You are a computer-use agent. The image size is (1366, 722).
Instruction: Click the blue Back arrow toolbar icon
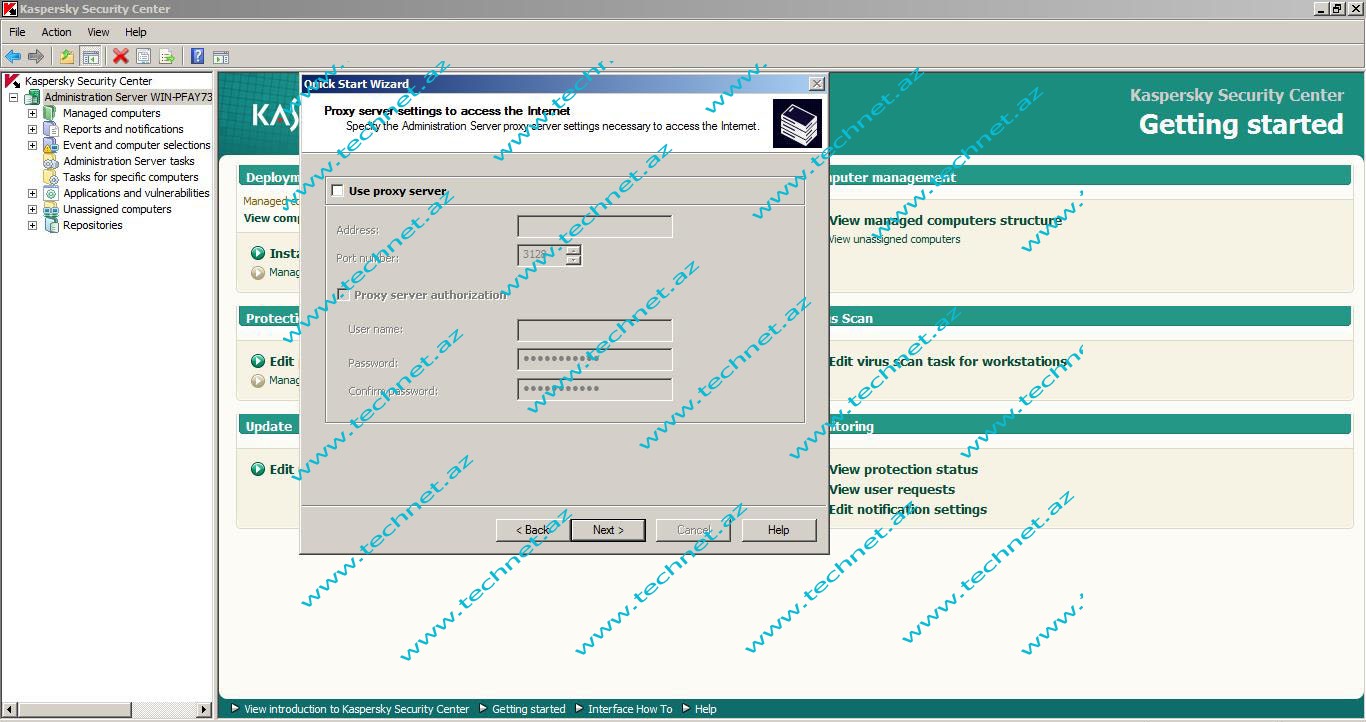click(13, 57)
